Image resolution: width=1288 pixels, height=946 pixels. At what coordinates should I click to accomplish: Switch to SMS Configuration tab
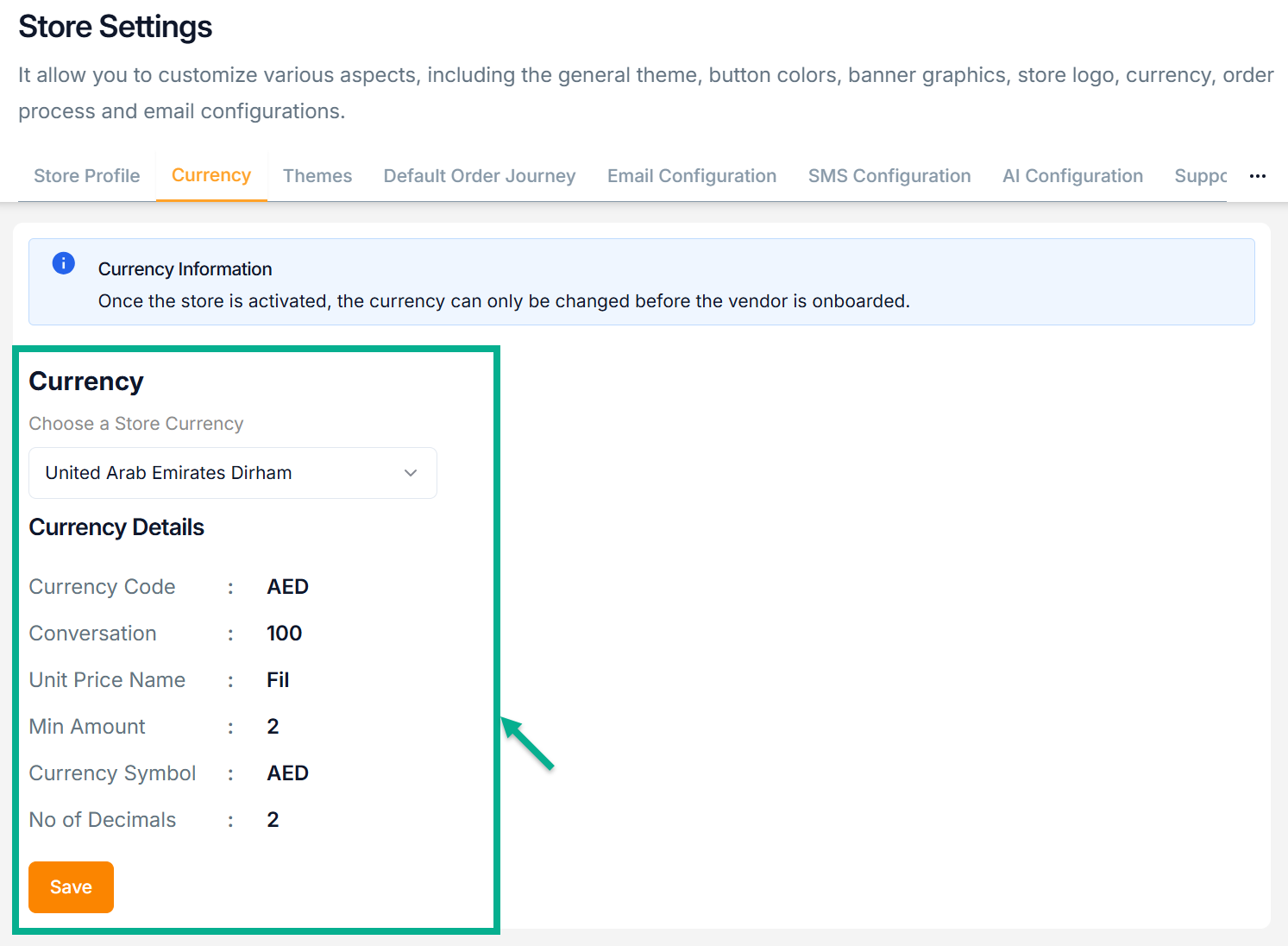[x=889, y=176]
